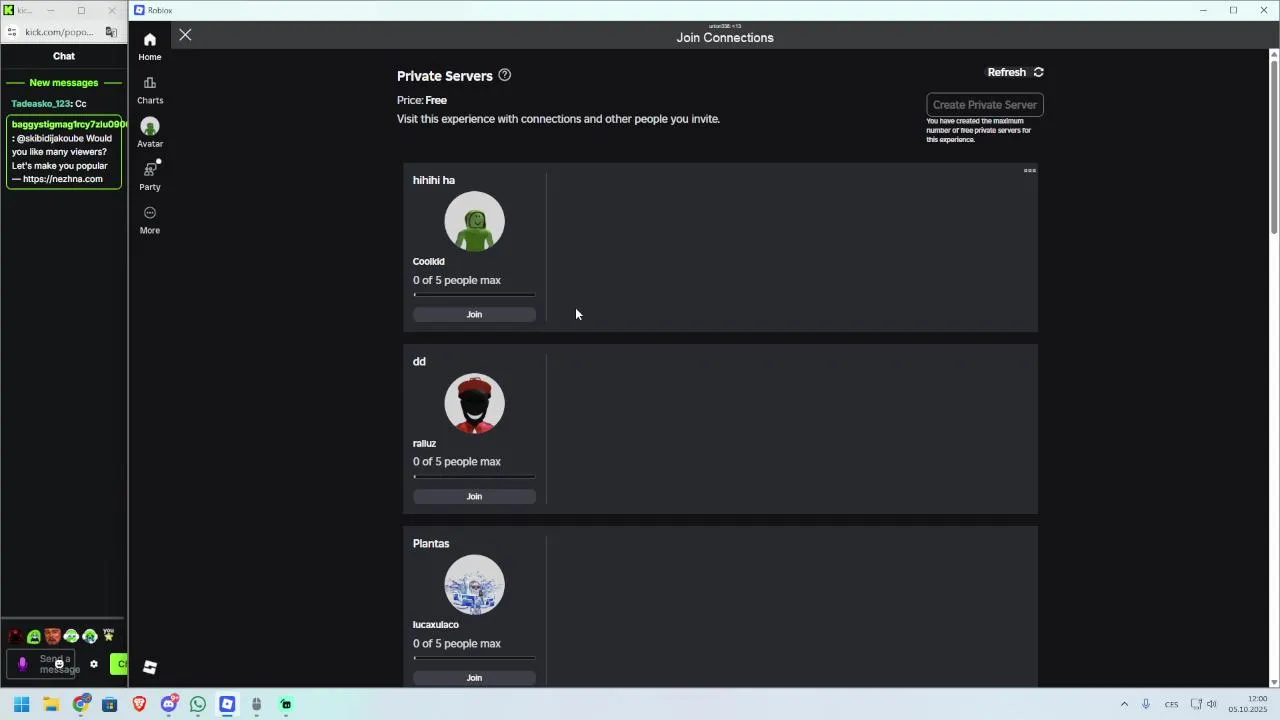Viewport: 1280px width, 720px height.
Task: Join the Plantas private server
Action: [474, 678]
